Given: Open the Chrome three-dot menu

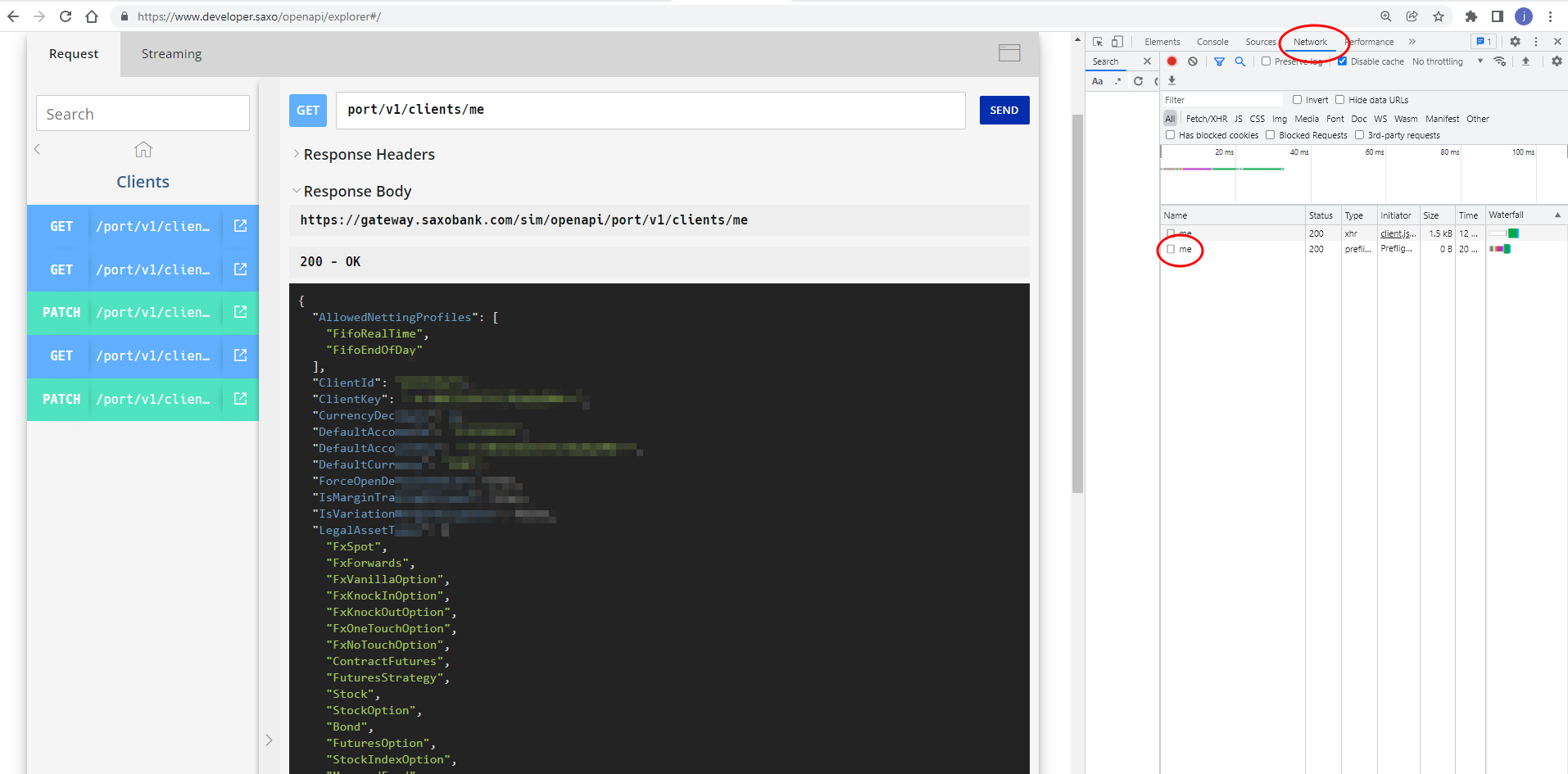Looking at the screenshot, I should click(1550, 16).
